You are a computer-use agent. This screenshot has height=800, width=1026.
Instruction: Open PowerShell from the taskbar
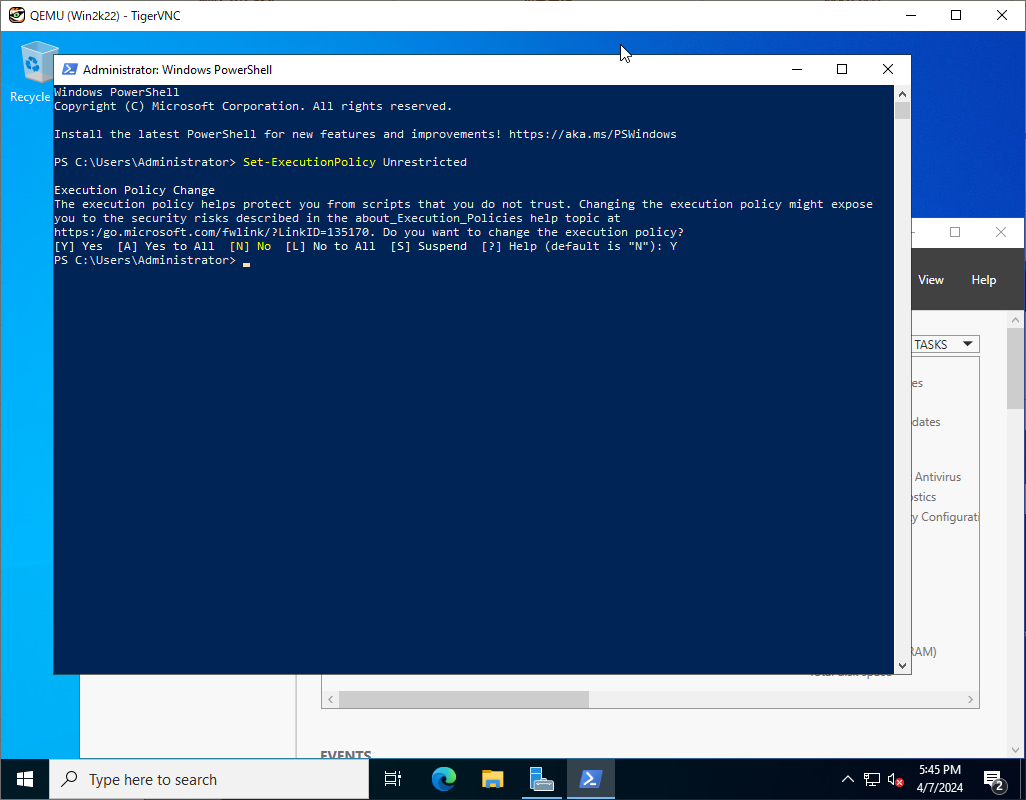pyautogui.click(x=590, y=779)
